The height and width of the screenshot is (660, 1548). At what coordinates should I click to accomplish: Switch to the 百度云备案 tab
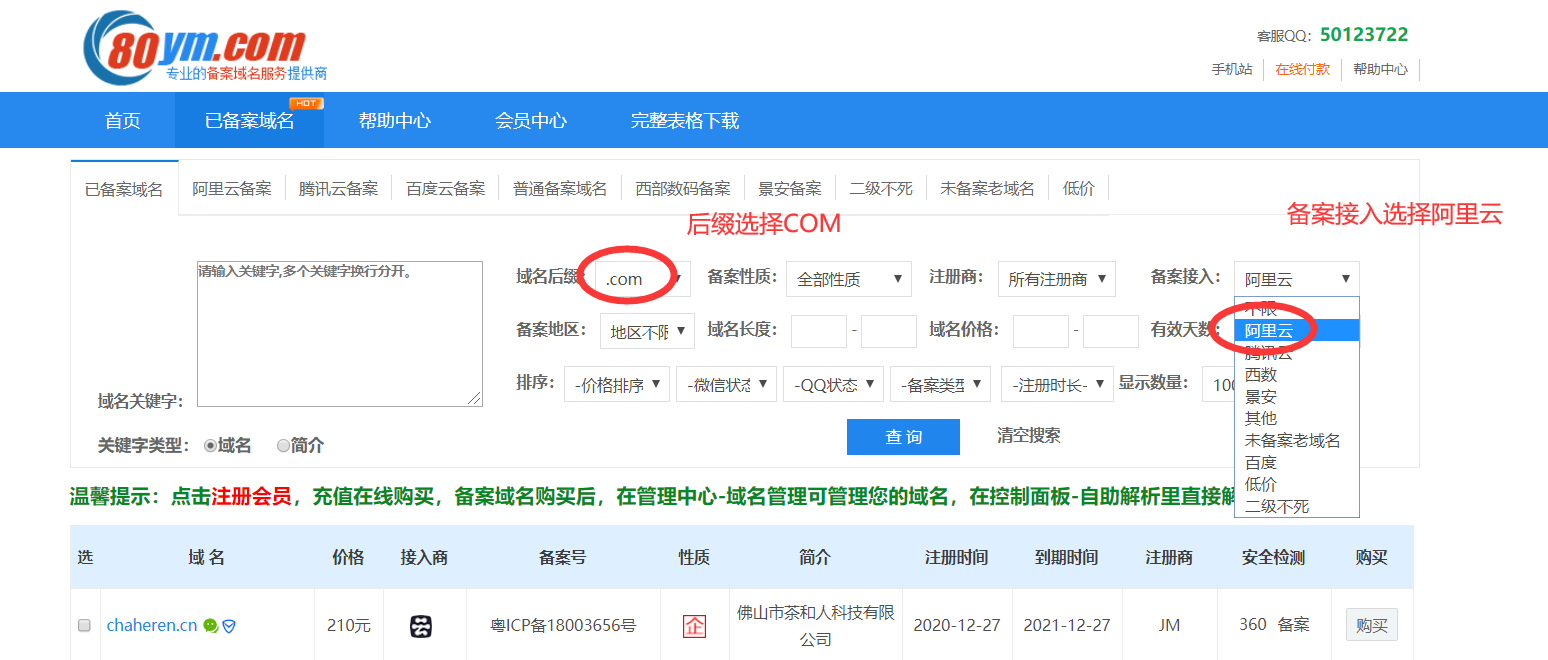click(x=445, y=188)
